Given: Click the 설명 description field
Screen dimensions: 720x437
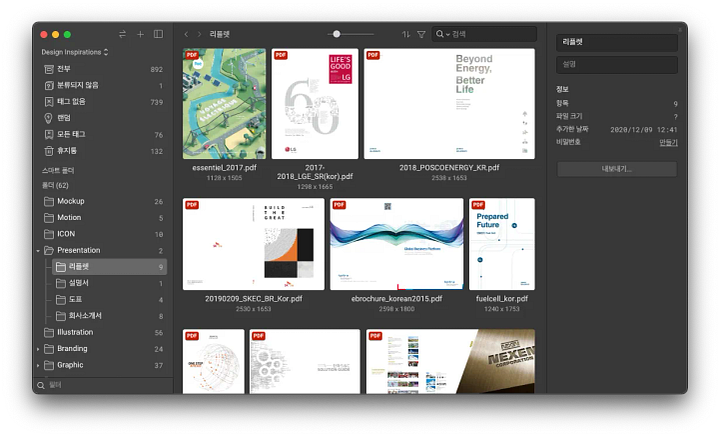Looking at the screenshot, I should click(x=617, y=65).
